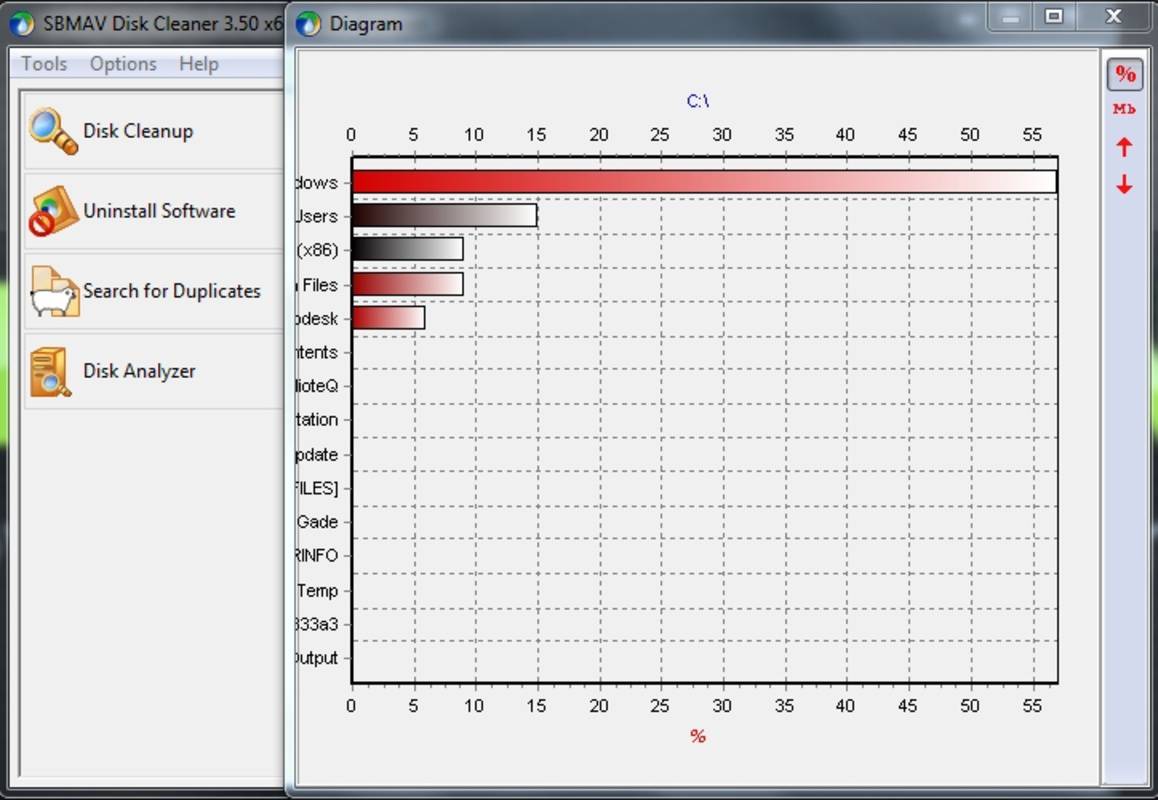1158x800 pixels.
Task: Click the Output folder label
Action: pos(316,658)
